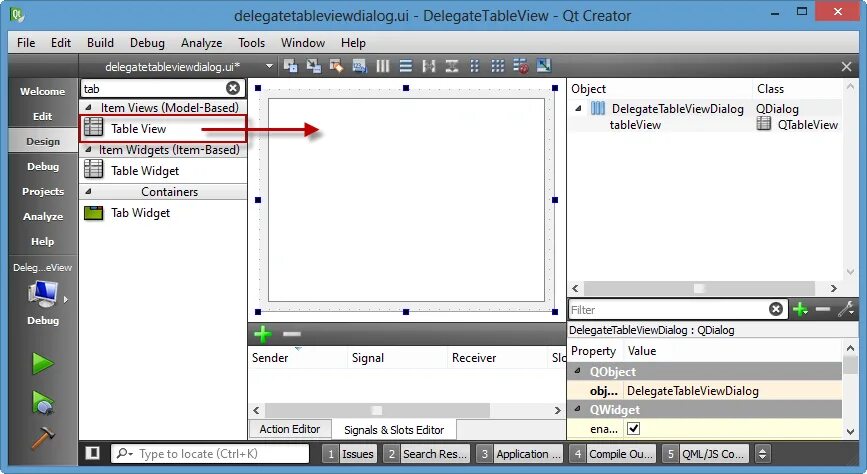The height and width of the screenshot is (474, 867).
Task: Select the Edit Signals/Slots mode icon
Action: [314, 66]
